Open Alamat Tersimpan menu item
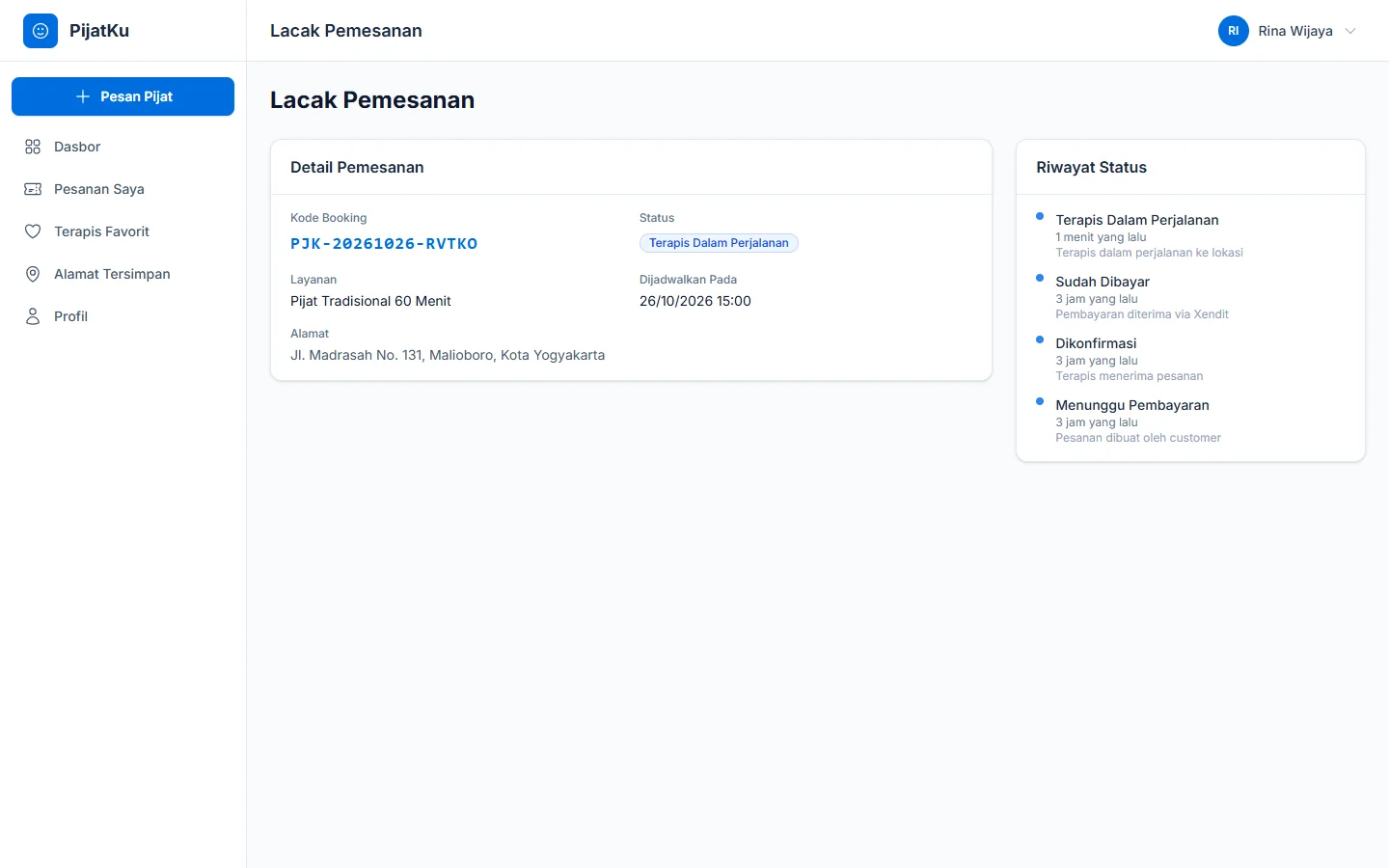The image size is (1389, 868). (123, 274)
